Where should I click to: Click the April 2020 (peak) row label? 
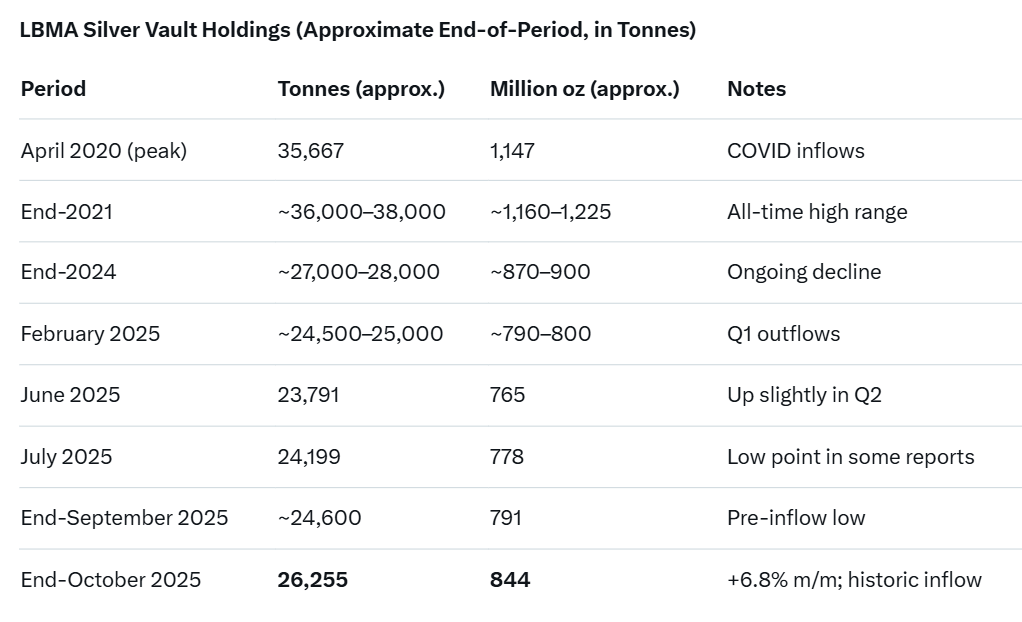pos(104,151)
